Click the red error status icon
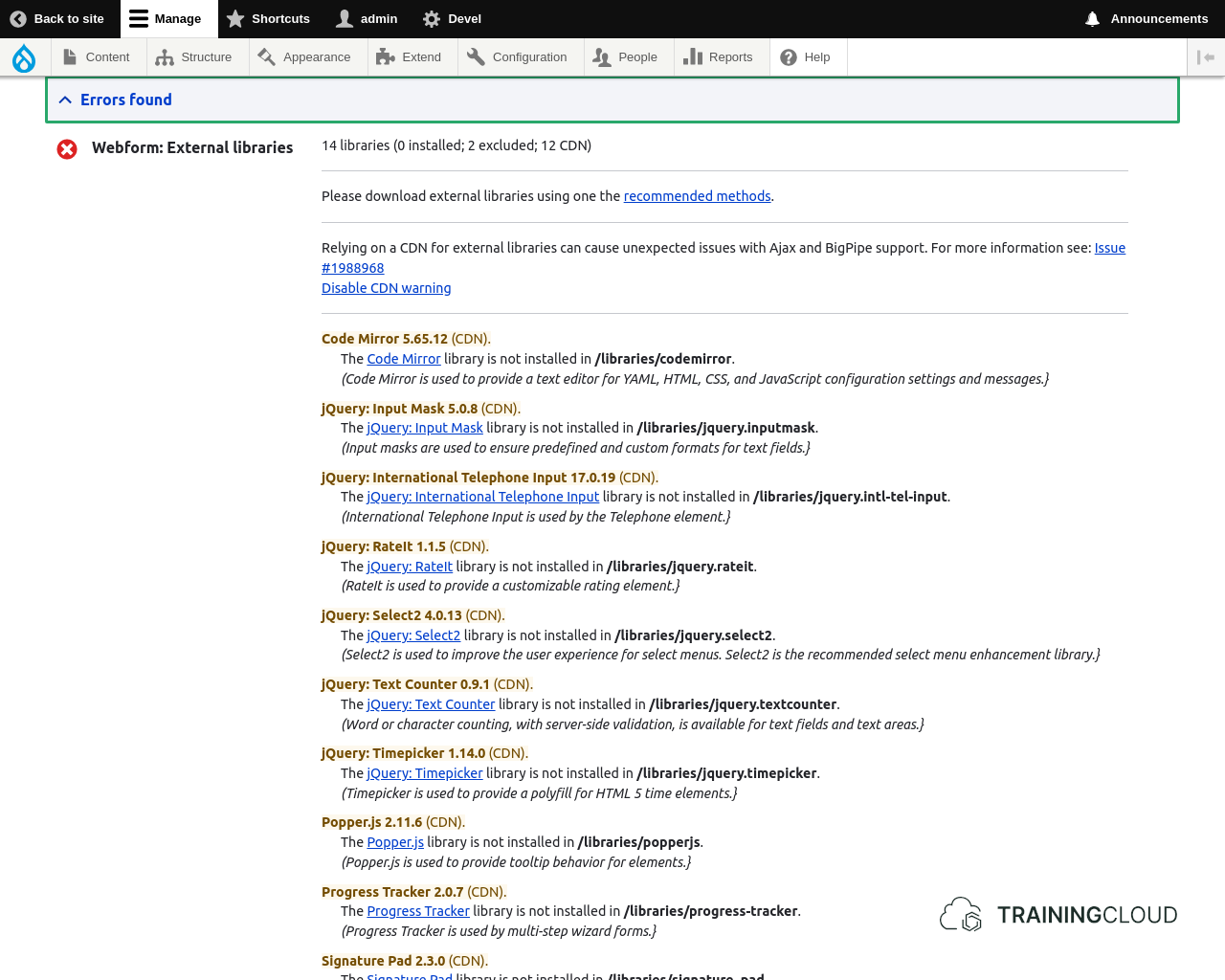This screenshot has width=1225, height=980. tap(67, 149)
